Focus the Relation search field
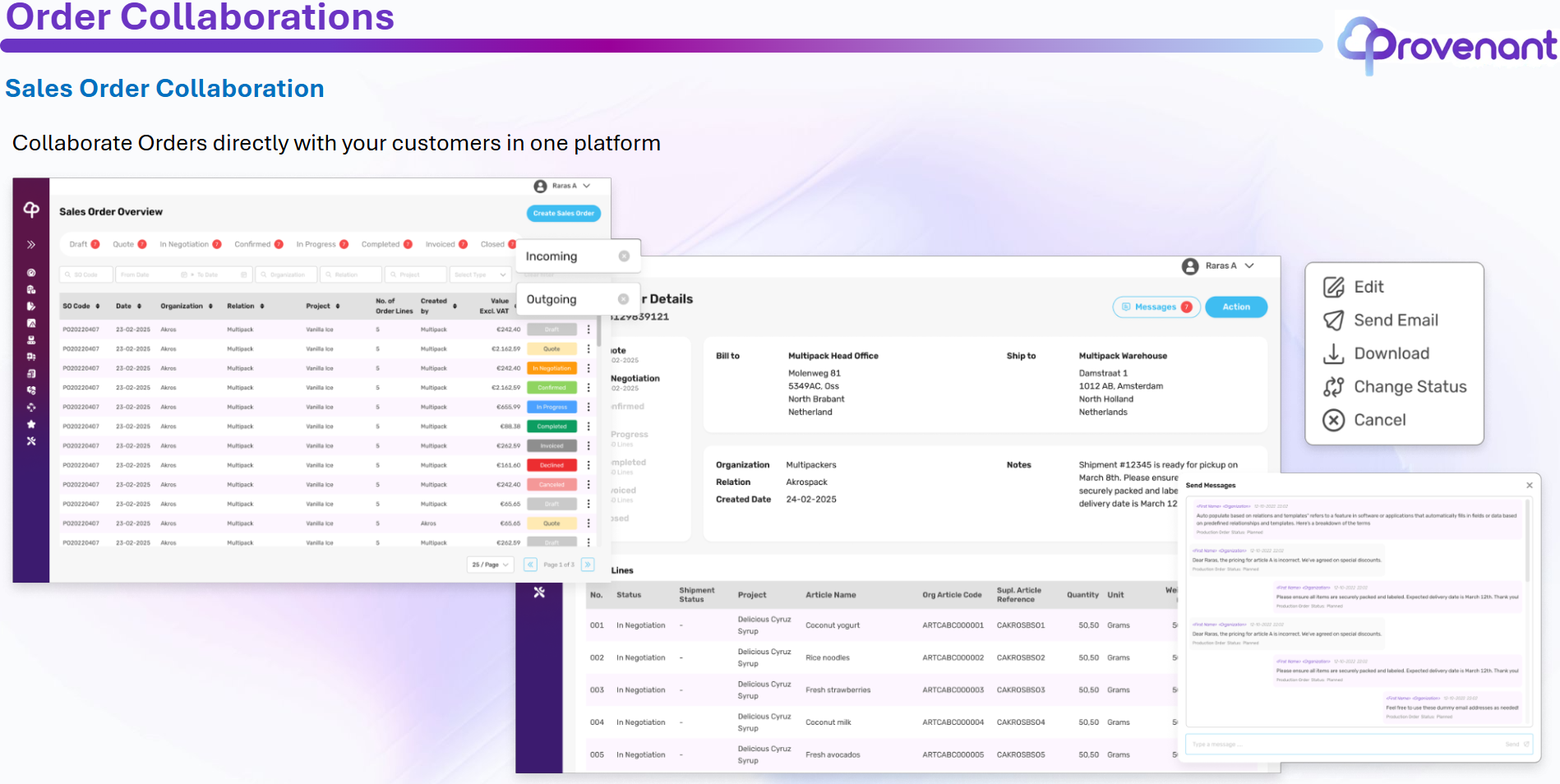 coord(351,274)
